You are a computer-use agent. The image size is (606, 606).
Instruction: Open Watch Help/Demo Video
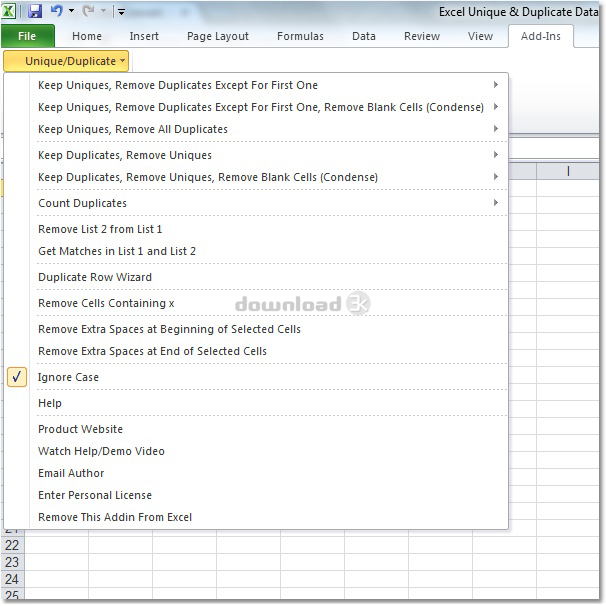(101, 451)
